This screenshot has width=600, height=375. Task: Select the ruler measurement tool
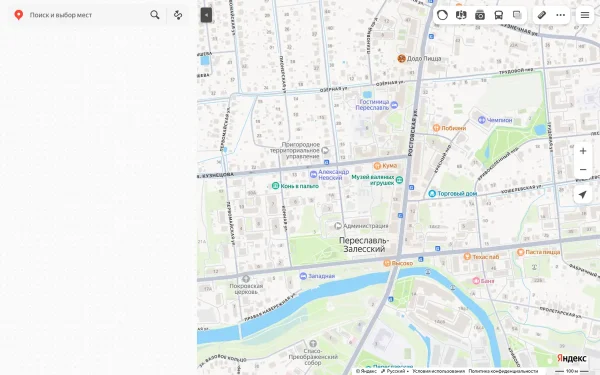tap(542, 15)
